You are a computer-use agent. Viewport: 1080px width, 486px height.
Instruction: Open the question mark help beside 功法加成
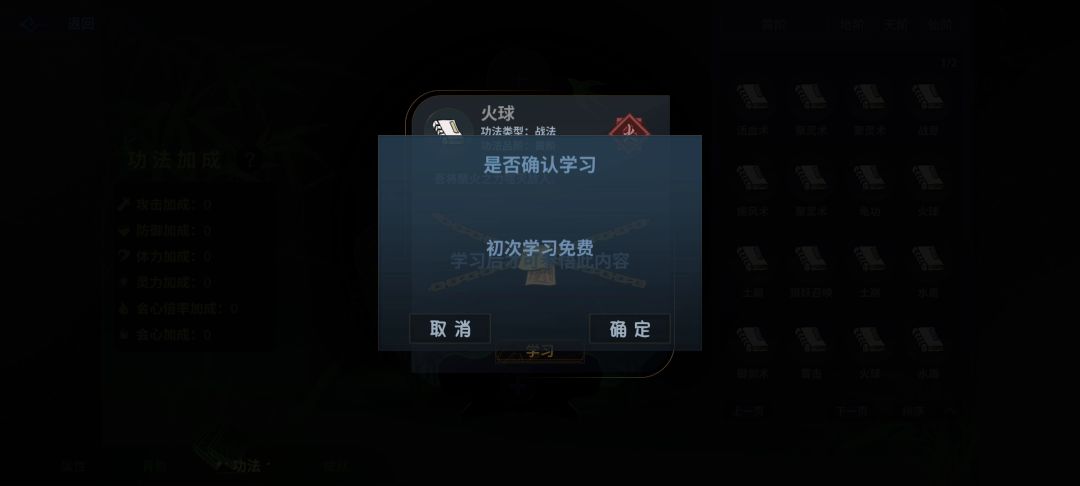pyautogui.click(x=250, y=160)
